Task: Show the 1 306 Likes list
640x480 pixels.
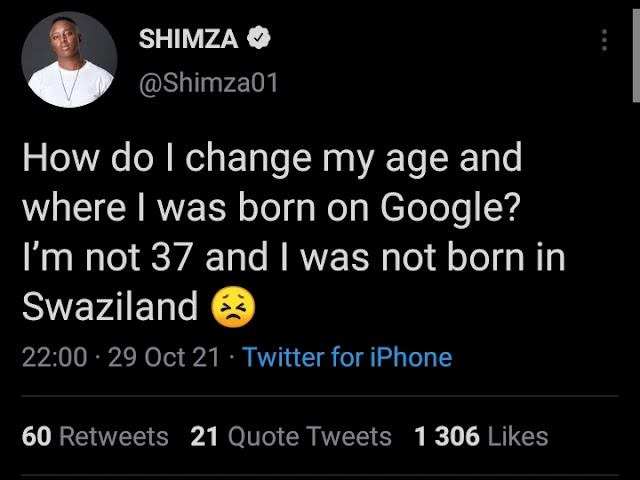Action: click(481, 436)
